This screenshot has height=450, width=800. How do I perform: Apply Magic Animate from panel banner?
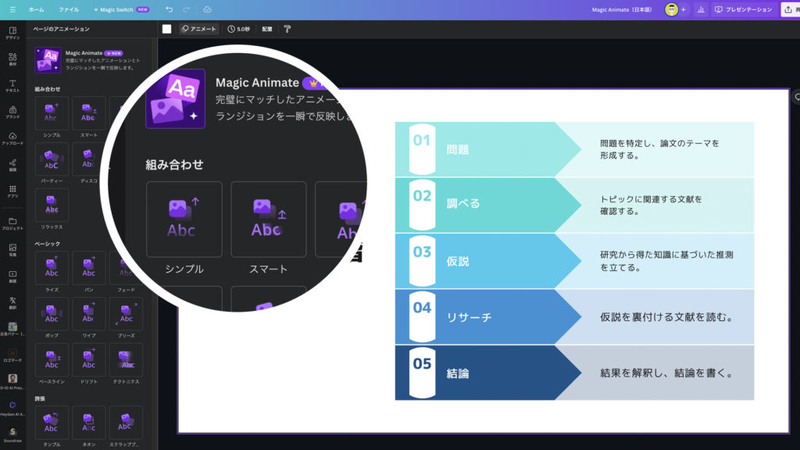tap(88, 60)
